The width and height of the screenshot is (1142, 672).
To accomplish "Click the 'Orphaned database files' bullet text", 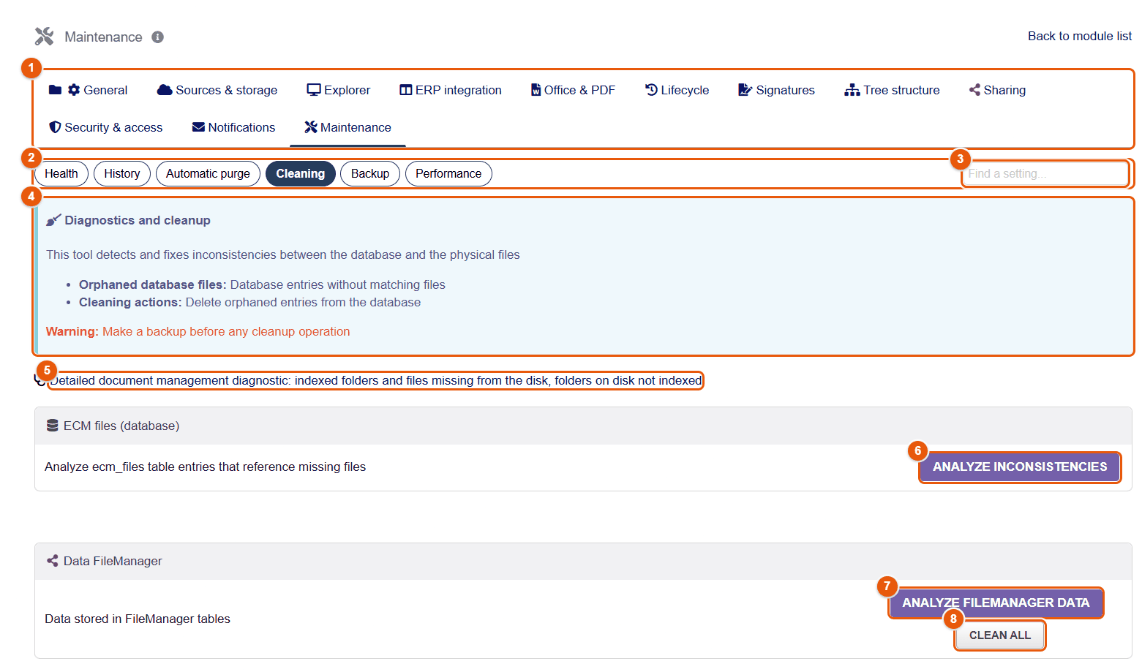I will coord(262,285).
